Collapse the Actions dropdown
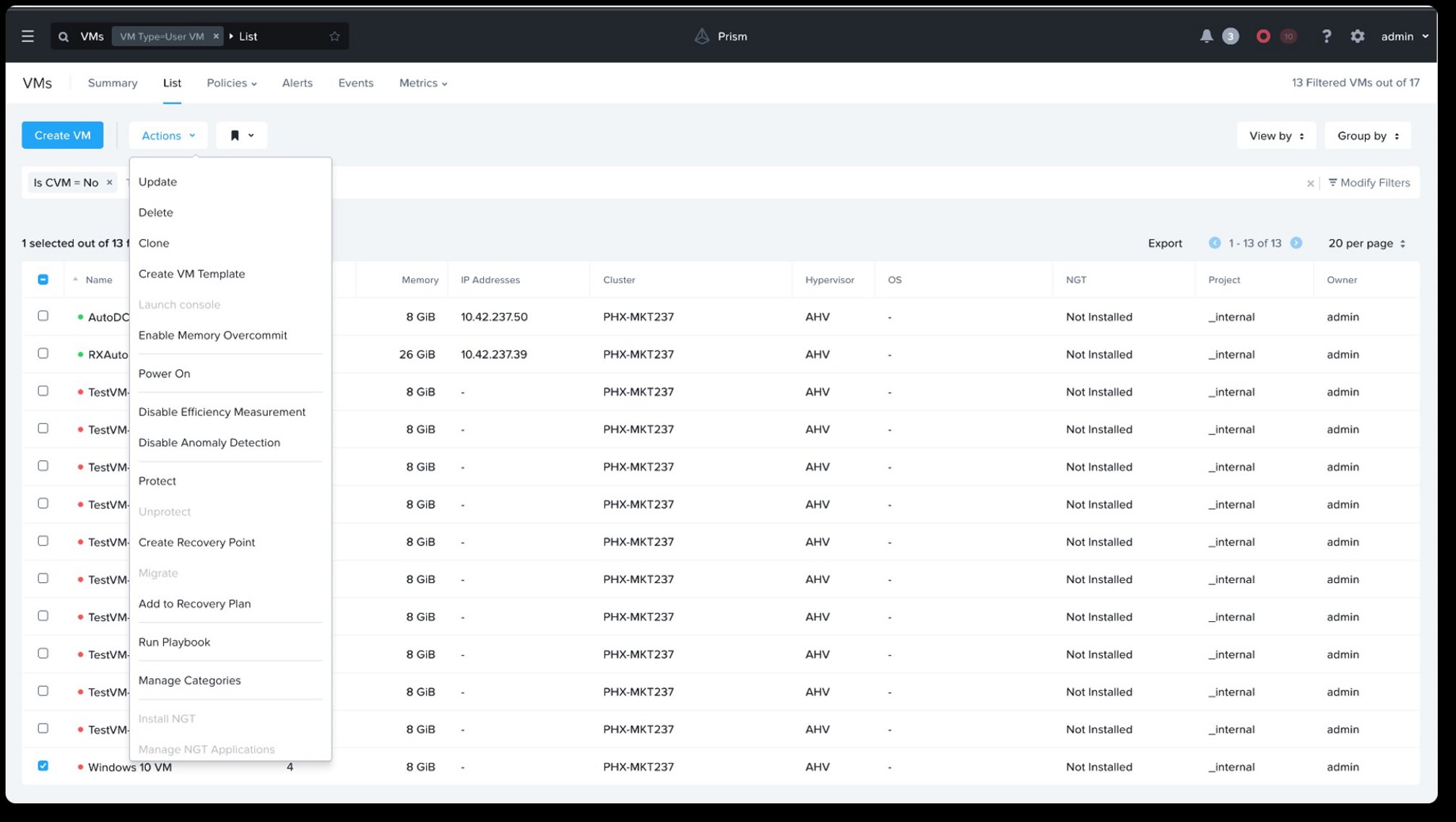This screenshot has height=822, width=1456. [168, 135]
